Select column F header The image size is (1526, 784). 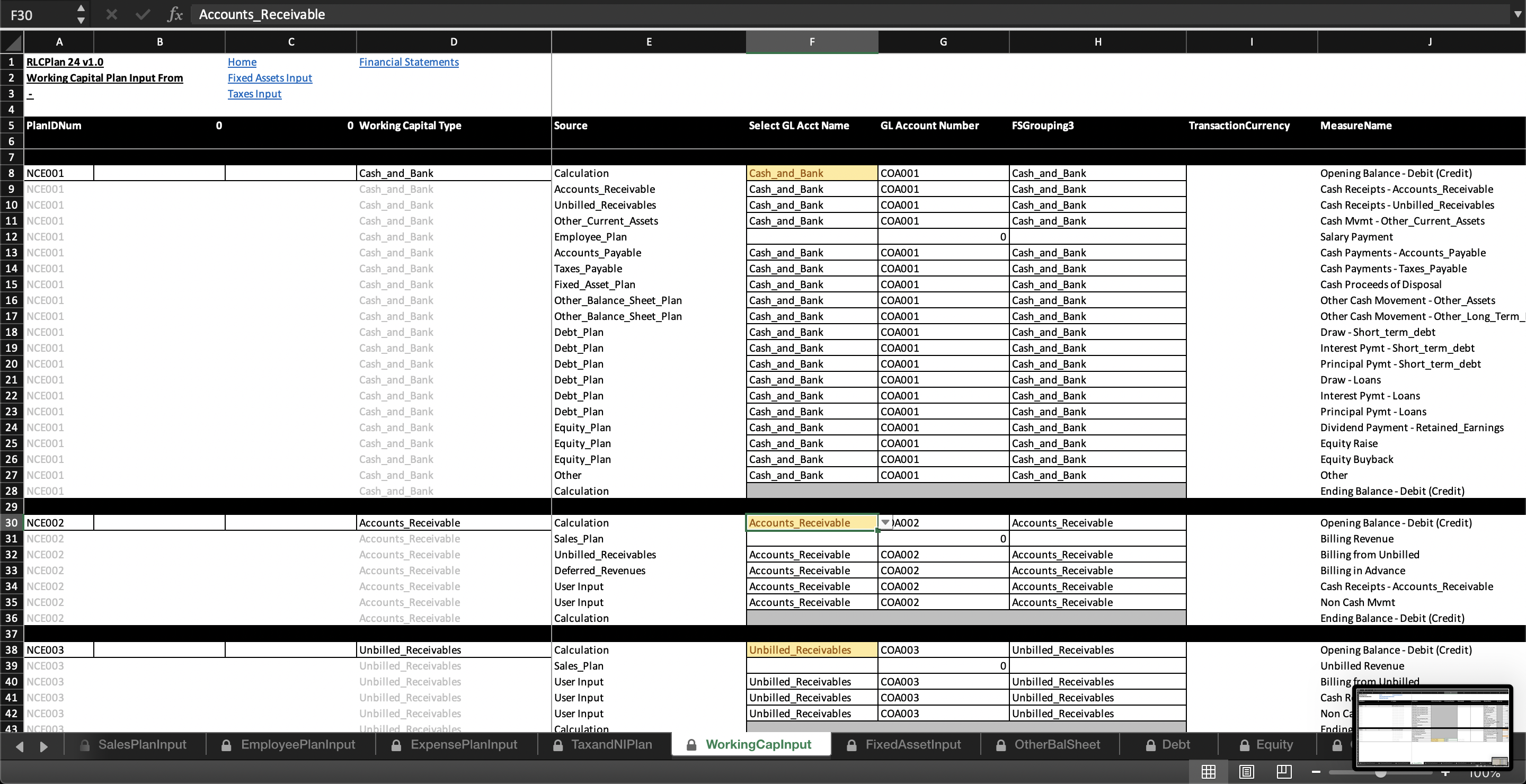pos(812,42)
